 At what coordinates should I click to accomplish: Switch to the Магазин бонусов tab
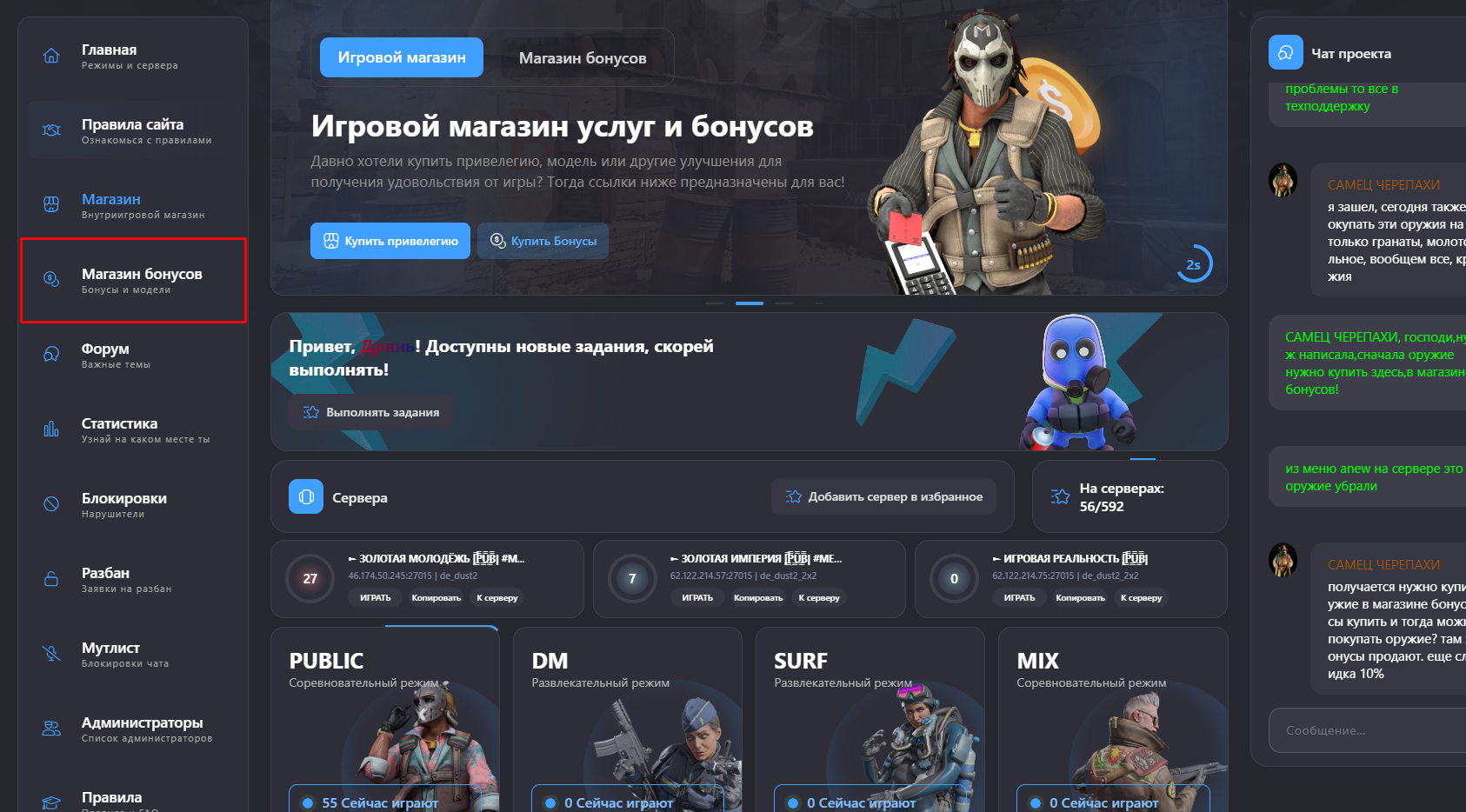tap(583, 58)
